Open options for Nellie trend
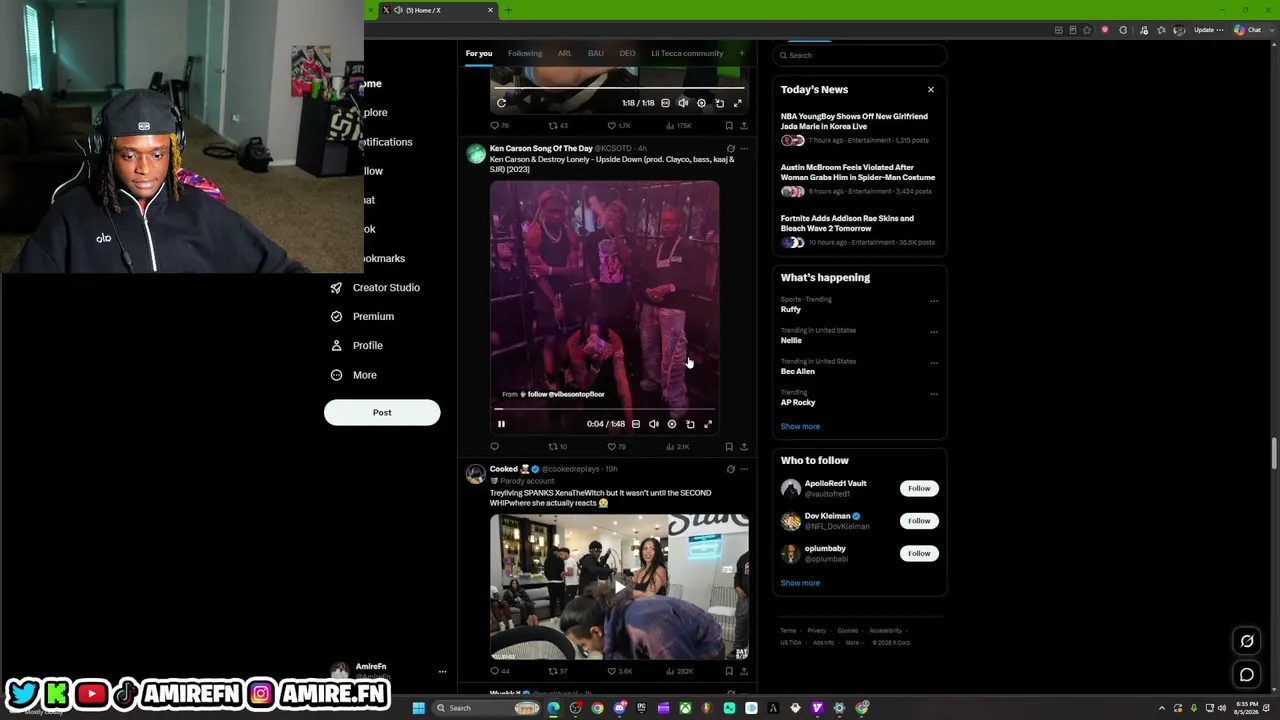This screenshot has width=1280, height=720. [934, 332]
